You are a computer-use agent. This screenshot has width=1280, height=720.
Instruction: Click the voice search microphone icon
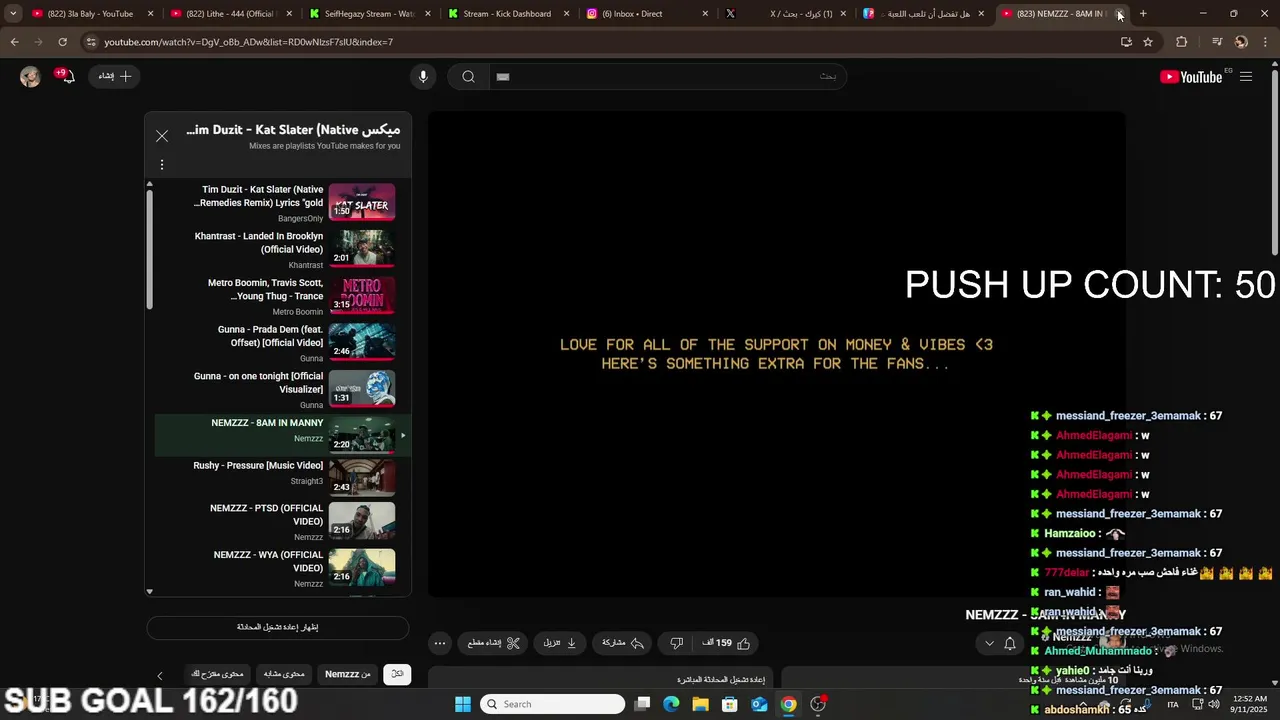coord(423,77)
